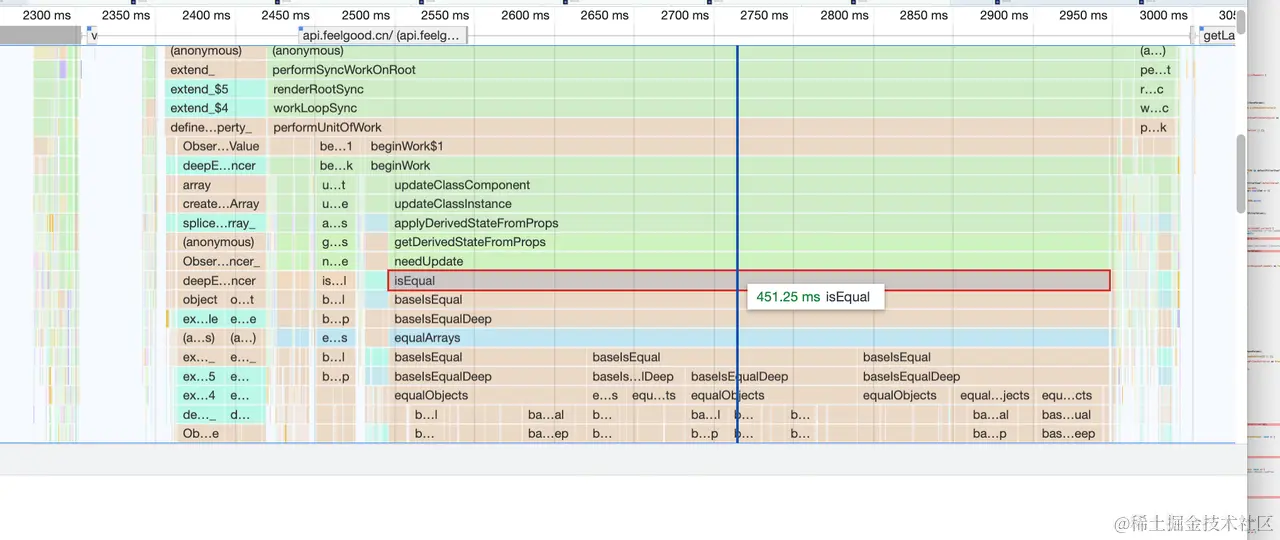Select the narrow is…l call frame
1280x540 pixels.
point(333,281)
